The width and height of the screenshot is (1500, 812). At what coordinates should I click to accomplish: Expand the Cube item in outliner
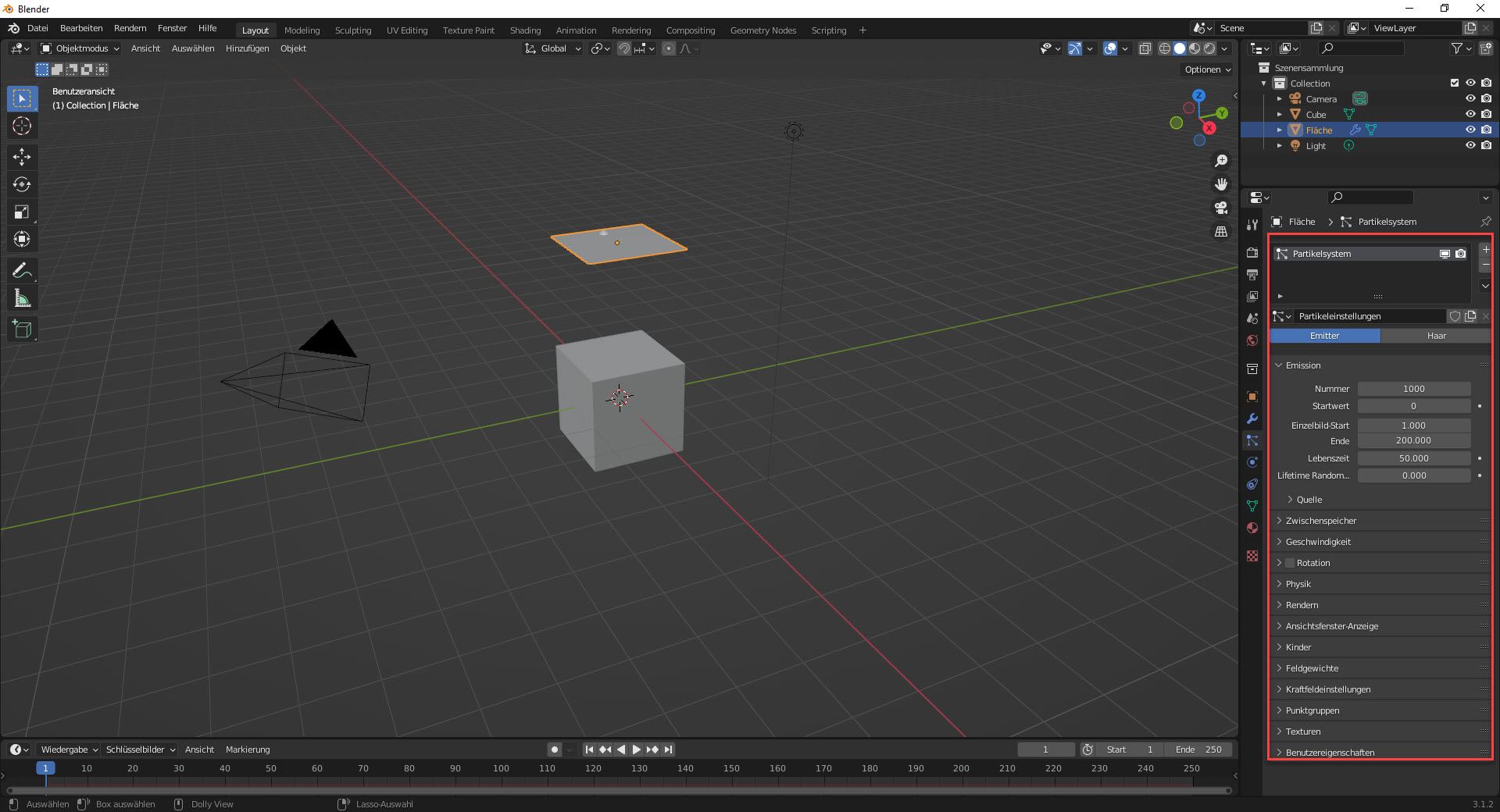coord(1279,114)
